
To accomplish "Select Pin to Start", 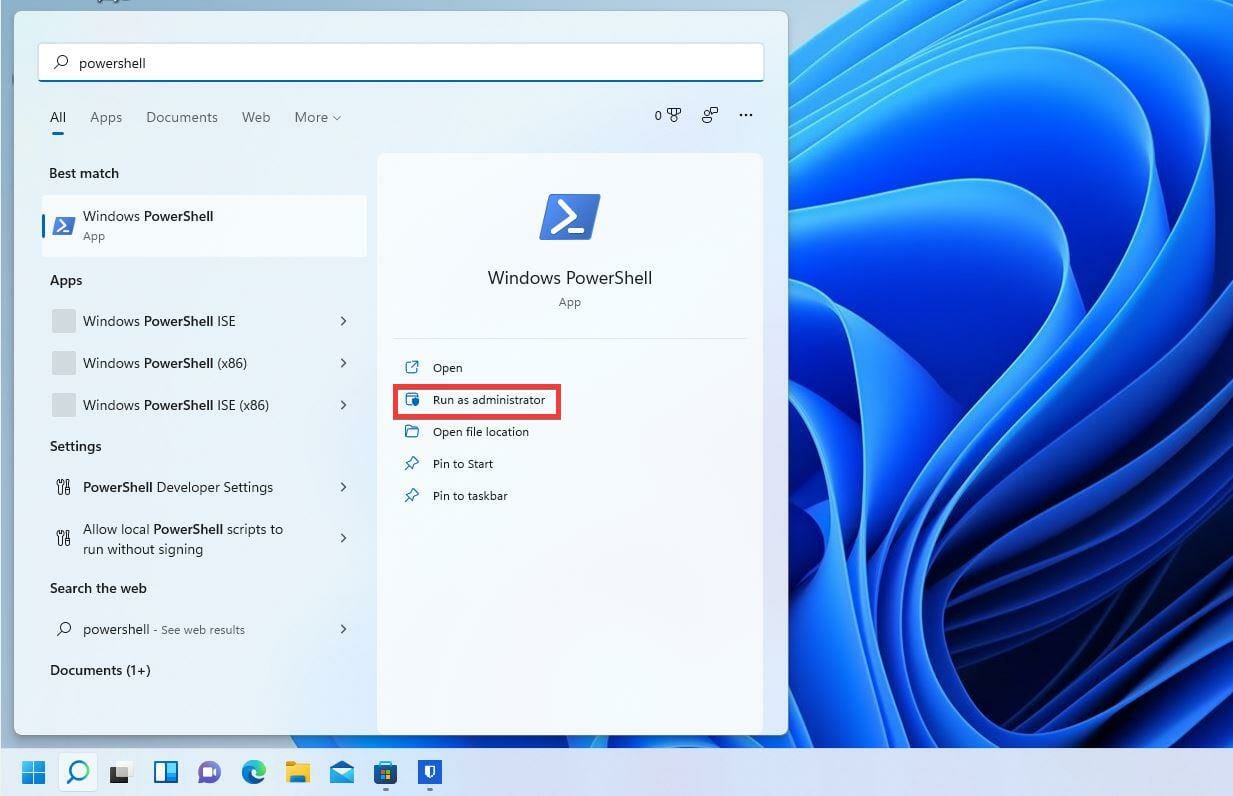I will (463, 464).
